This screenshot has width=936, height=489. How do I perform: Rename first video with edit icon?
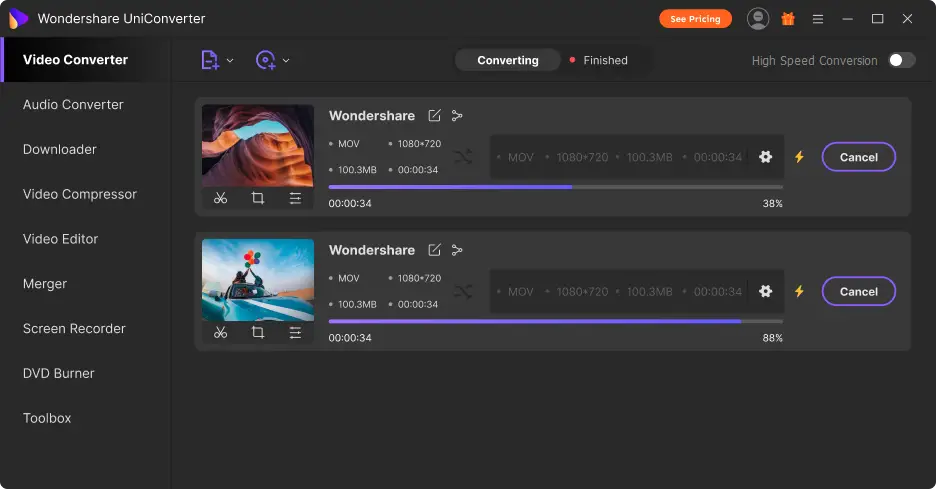coord(435,115)
